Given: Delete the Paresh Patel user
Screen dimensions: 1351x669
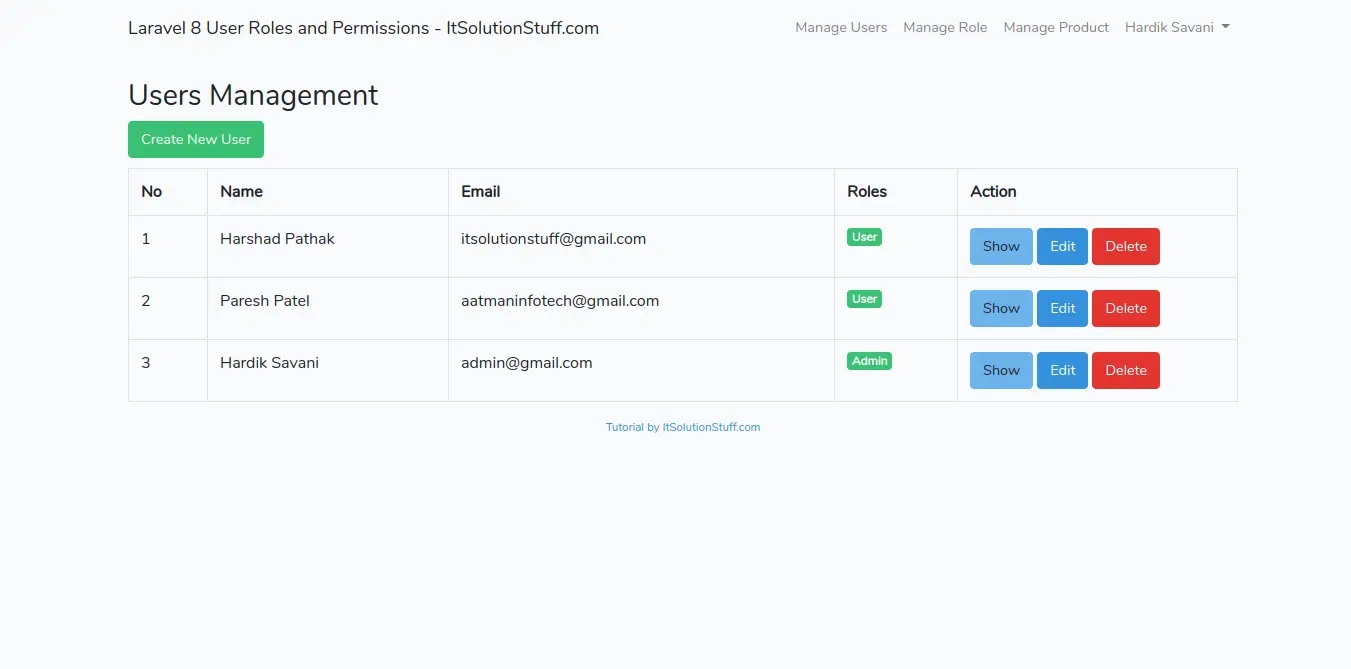Looking at the screenshot, I should [x=1125, y=309].
